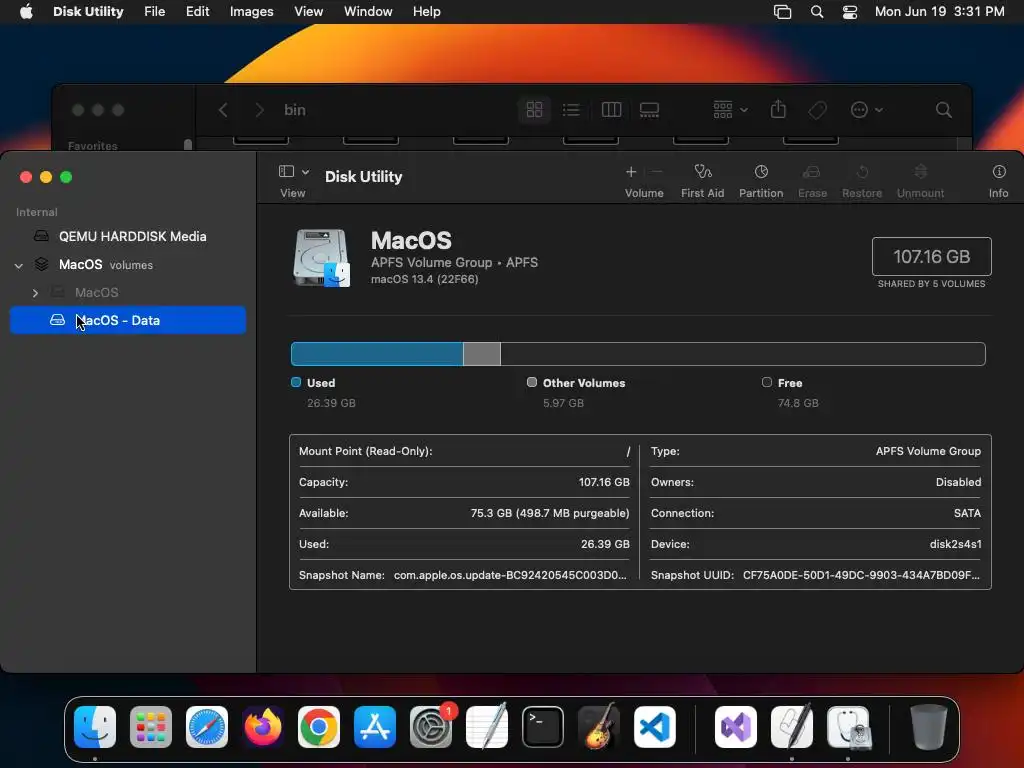Collapse the MacOS volumes group chevron
Screen dimensions: 1024x768
19,265
